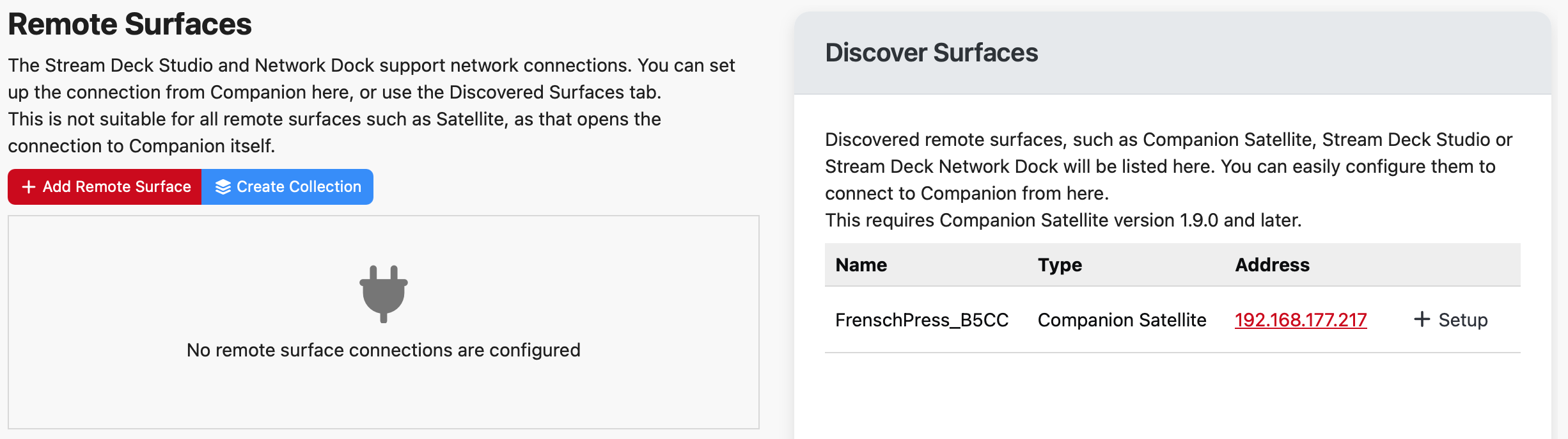Click the Satellite version 1.9.0 requirement note
Image resolution: width=1568 pixels, height=439 pixels.
(1063, 220)
